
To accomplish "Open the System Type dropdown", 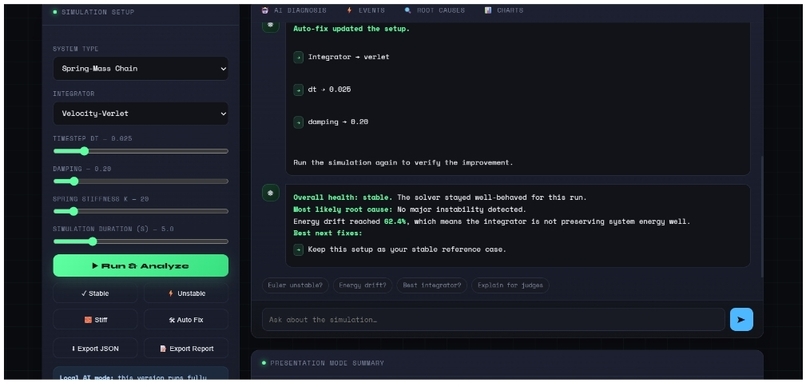I will pos(140,68).
